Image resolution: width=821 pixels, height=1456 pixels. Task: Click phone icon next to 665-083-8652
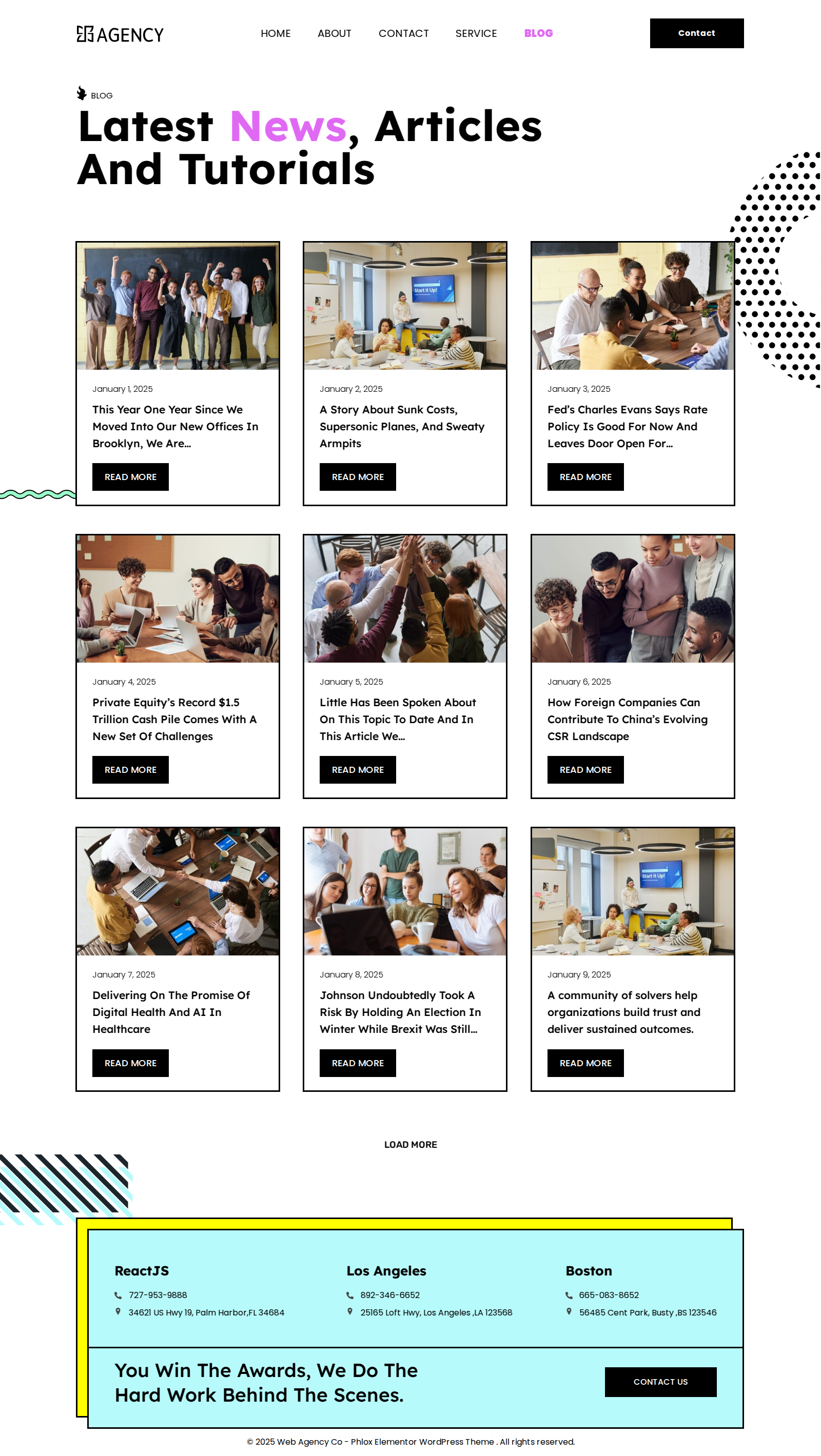[x=569, y=1295]
